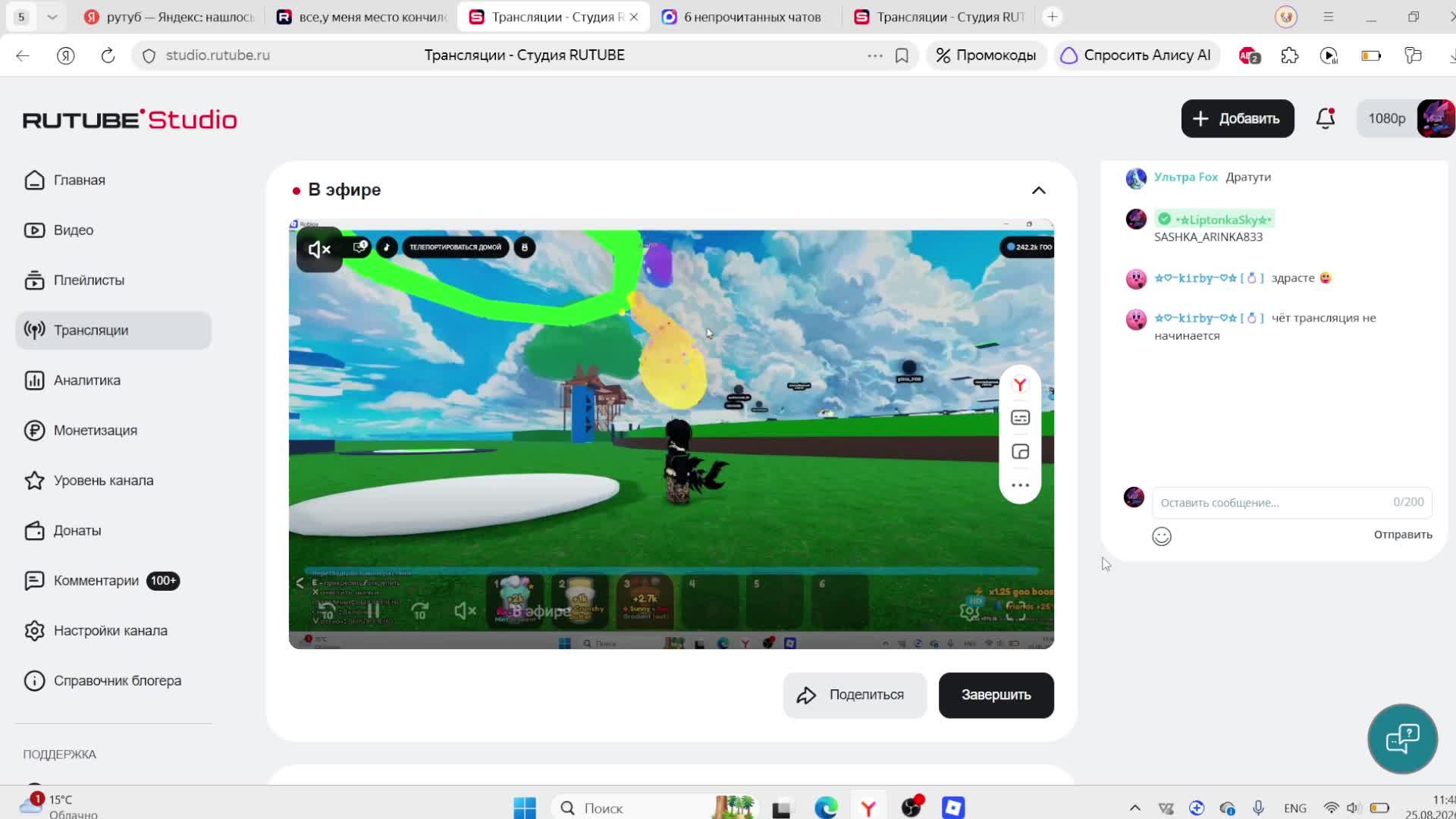Go back in the browser
Screen dimensions: 1456x819
coord(23,55)
